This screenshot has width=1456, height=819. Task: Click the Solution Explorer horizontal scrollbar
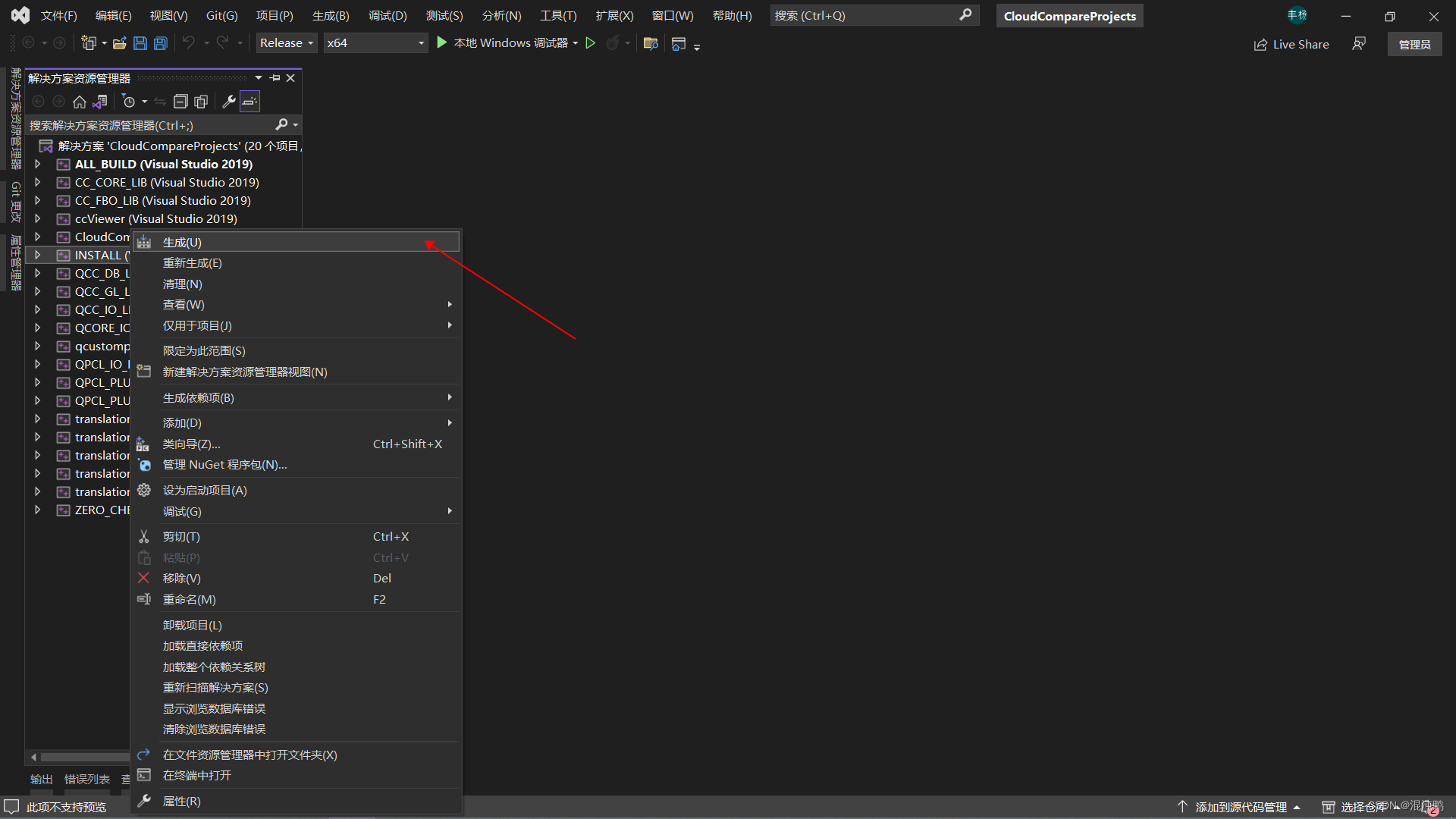pyautogui.click(x=83, y=757)
